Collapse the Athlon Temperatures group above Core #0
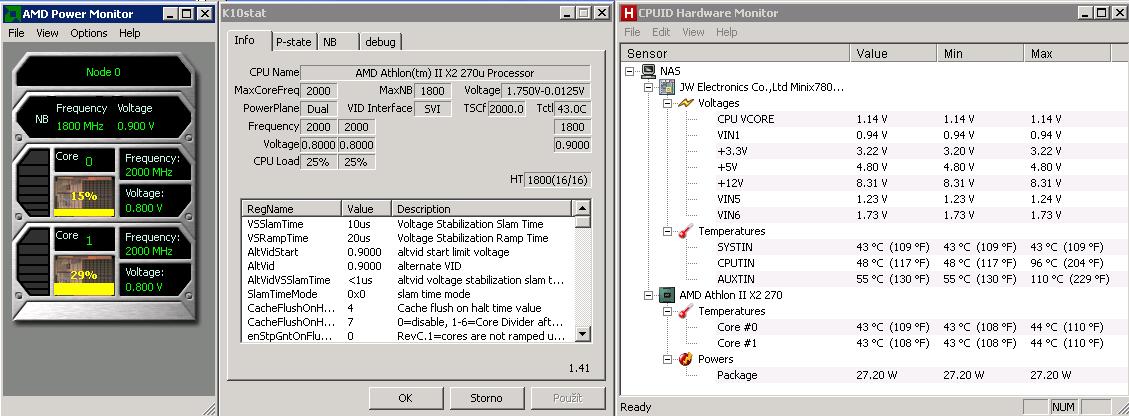The height and width of the screenshot is (416, 1129). tap(668, 311)
